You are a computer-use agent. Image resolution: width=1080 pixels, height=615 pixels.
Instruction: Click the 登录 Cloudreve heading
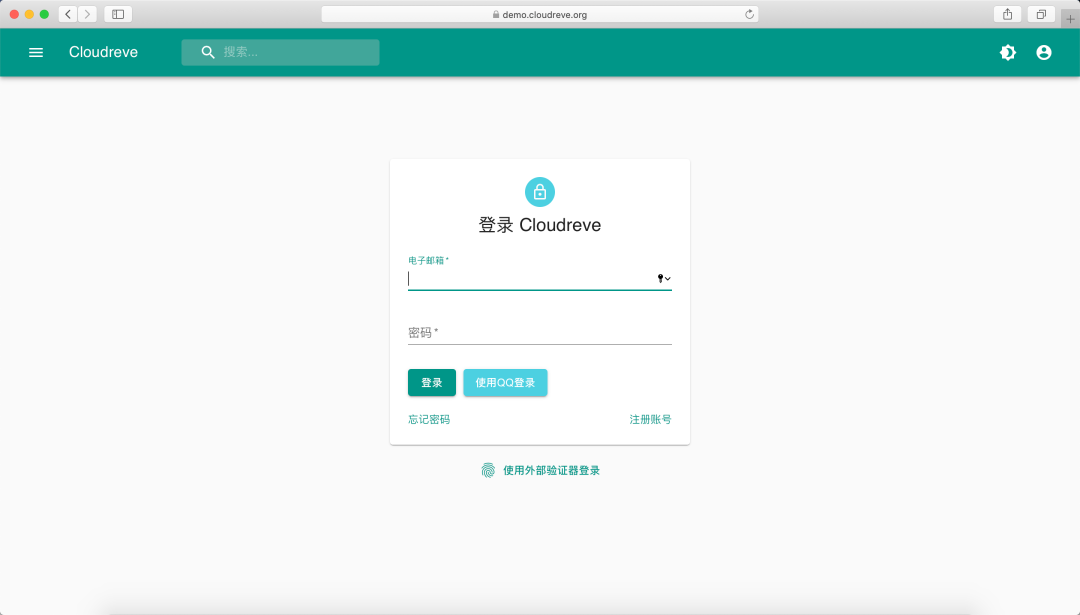pyautogui.click(x=540, y=225)
